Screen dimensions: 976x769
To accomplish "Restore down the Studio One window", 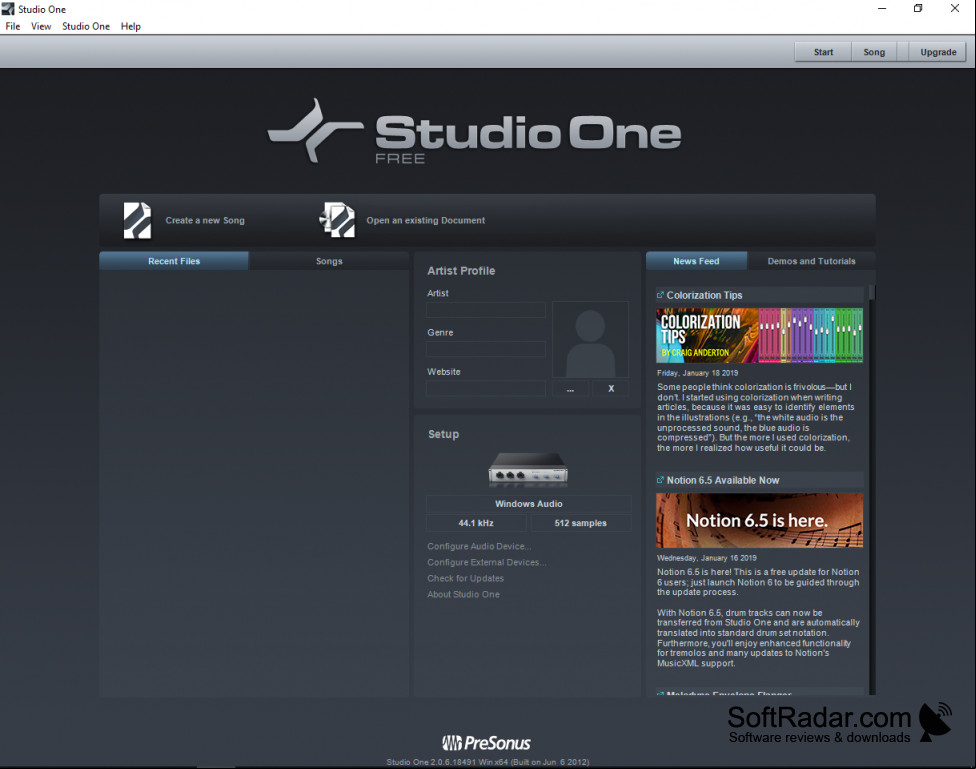I will (x=918, y=9).
